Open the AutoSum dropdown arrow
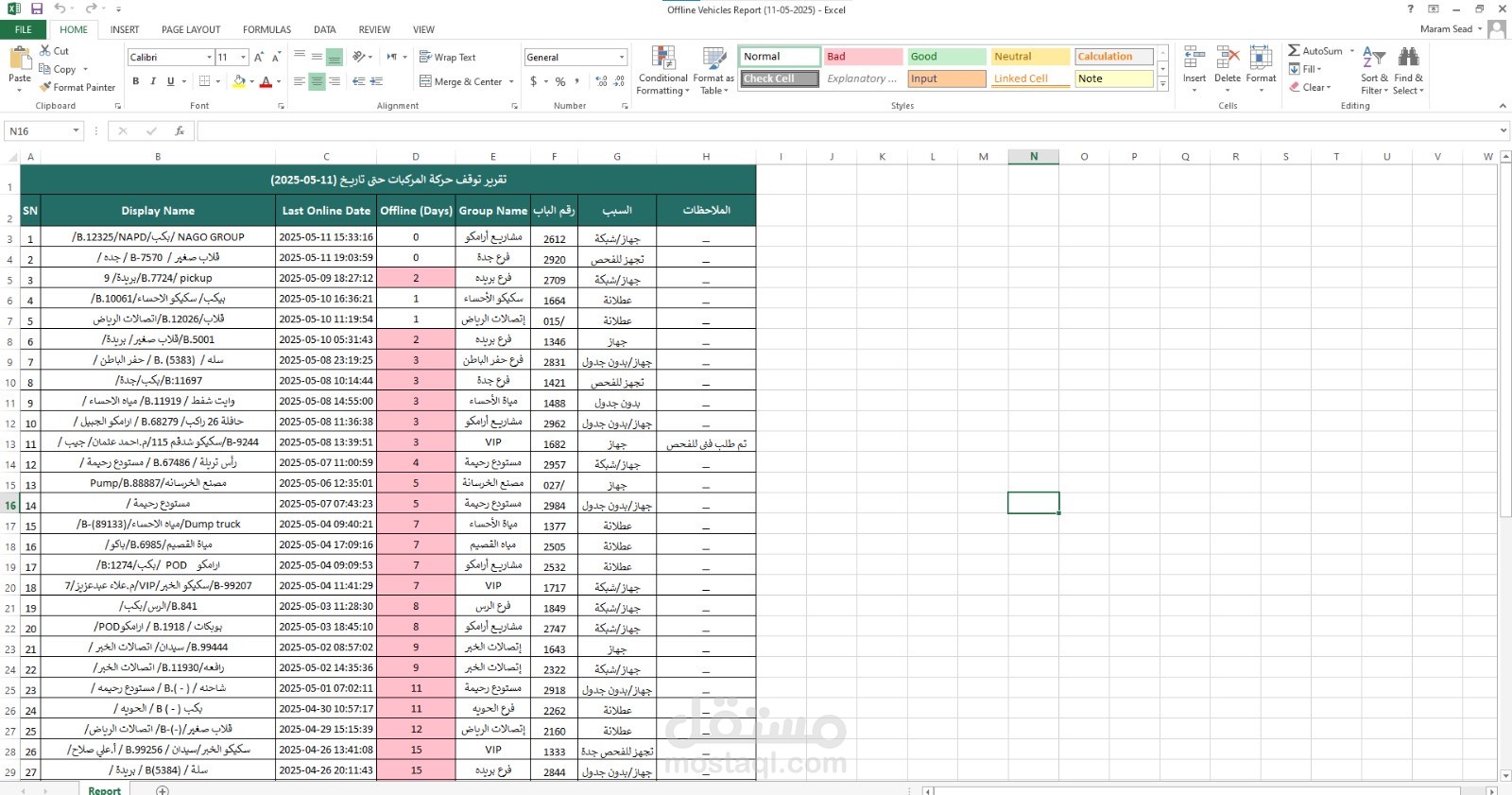The image size is (1512, 795). [1351, 51]
